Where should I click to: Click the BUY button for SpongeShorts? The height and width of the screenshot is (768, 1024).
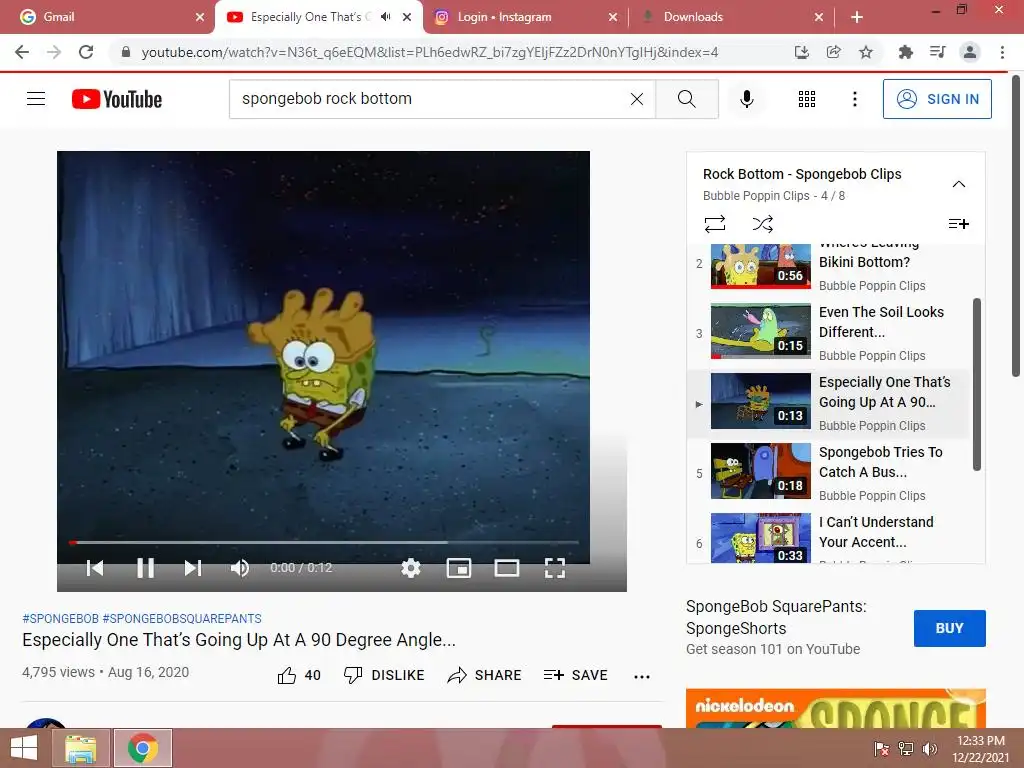(x=950, y=628)
